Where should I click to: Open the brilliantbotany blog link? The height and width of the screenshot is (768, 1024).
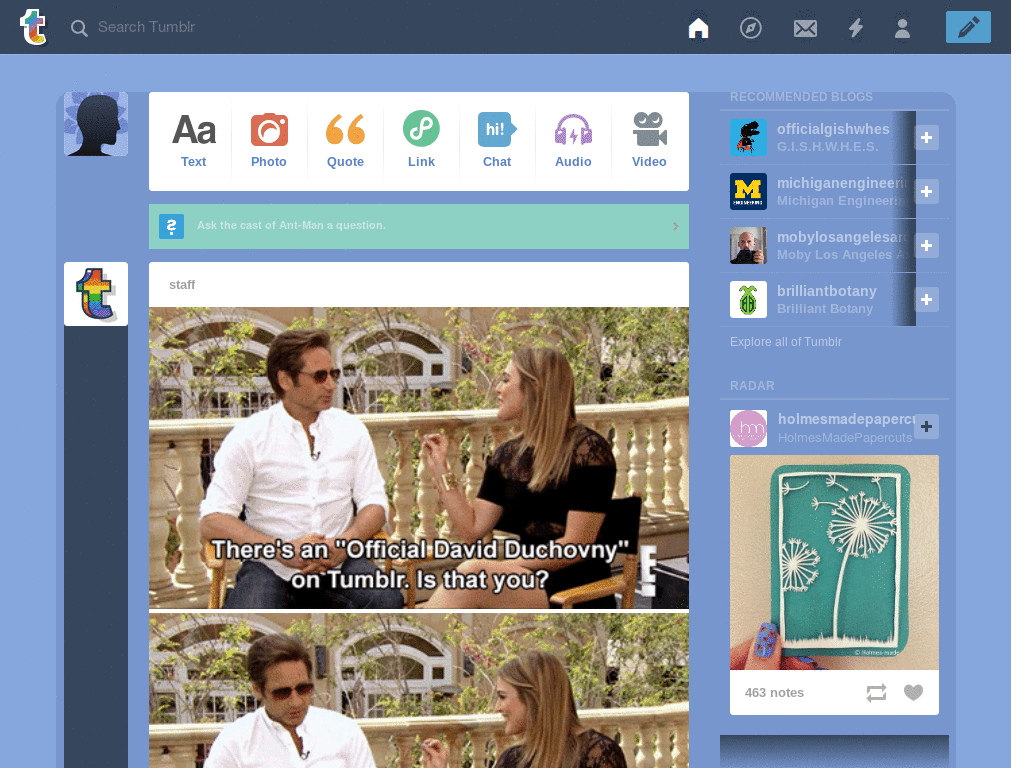pyautogui.click(x=826, y=291)
